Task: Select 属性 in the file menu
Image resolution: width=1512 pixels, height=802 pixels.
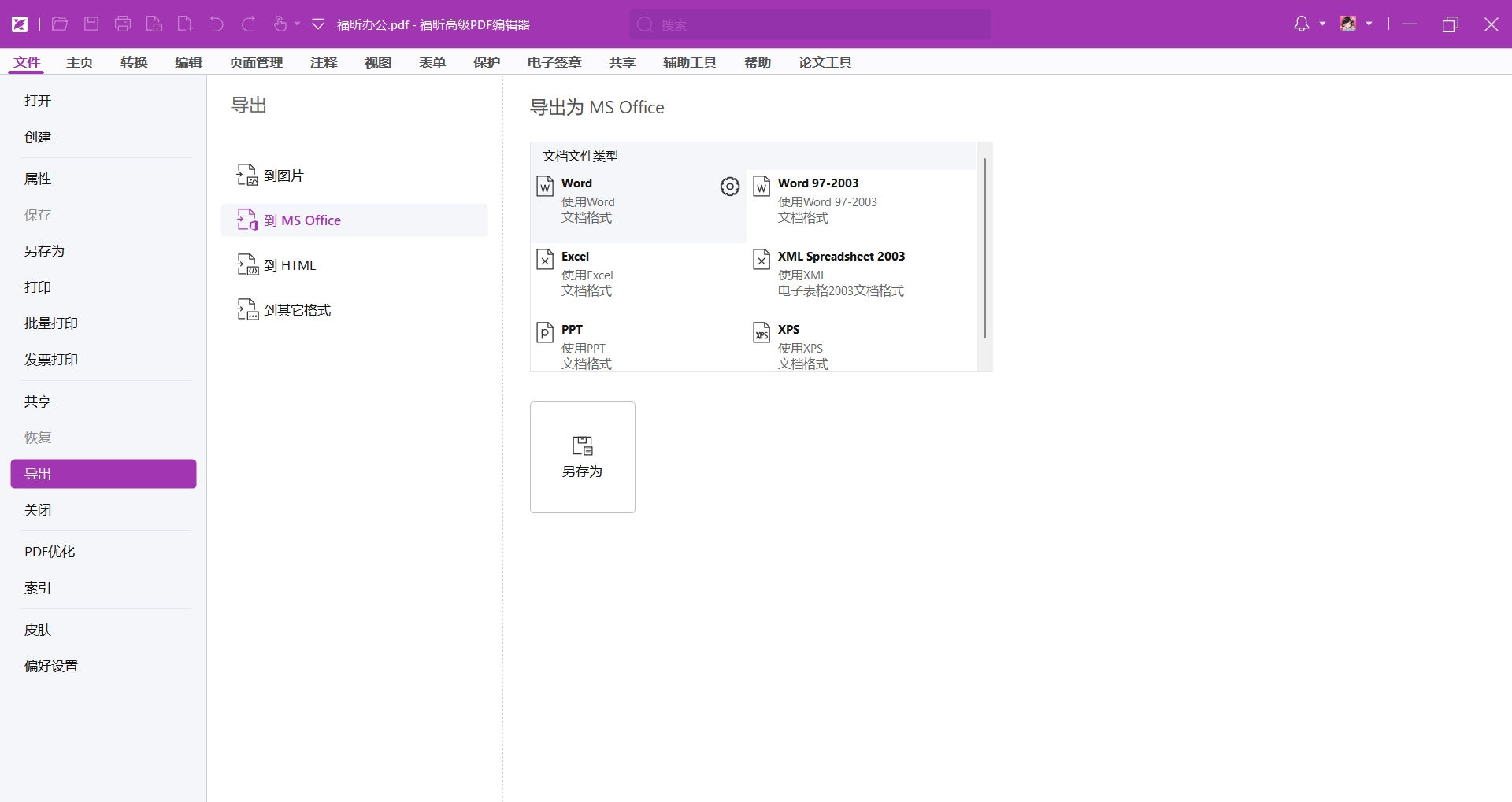Action: [103, 179]
